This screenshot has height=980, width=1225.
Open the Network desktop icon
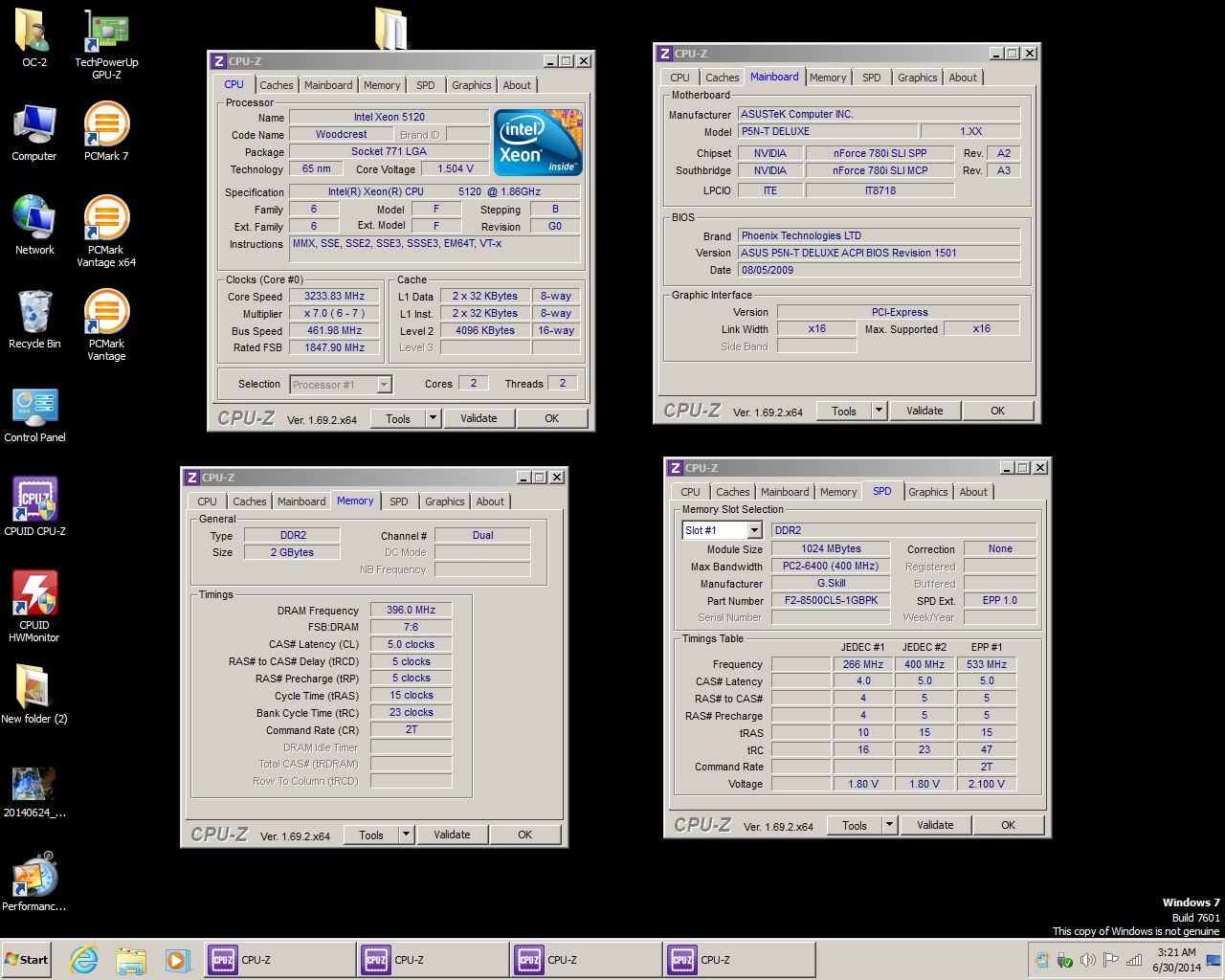coord(34,226)
